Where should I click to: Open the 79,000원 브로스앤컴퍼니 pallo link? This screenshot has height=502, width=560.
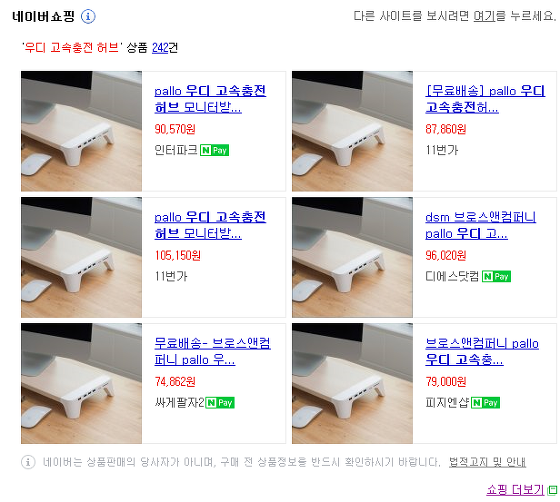click(482, 351)
